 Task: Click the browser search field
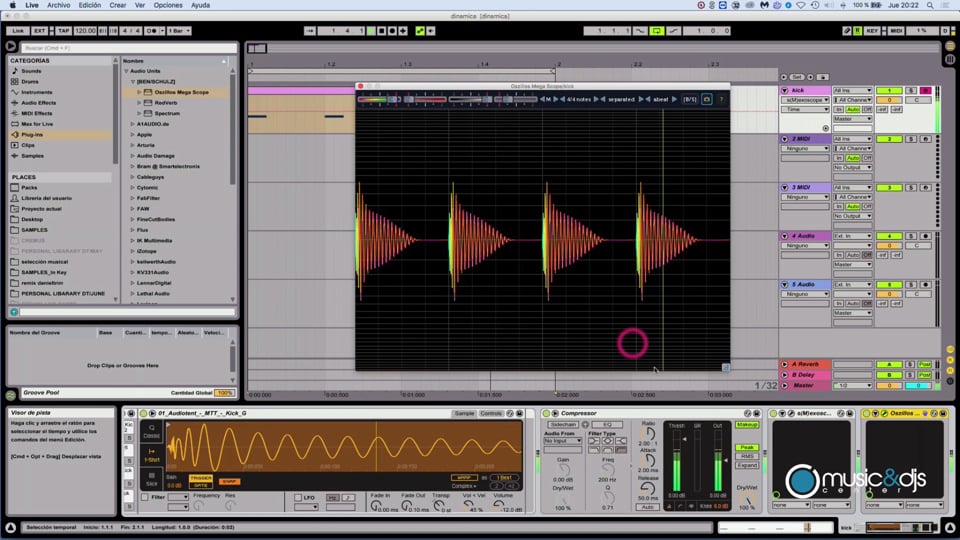[128, 47]
